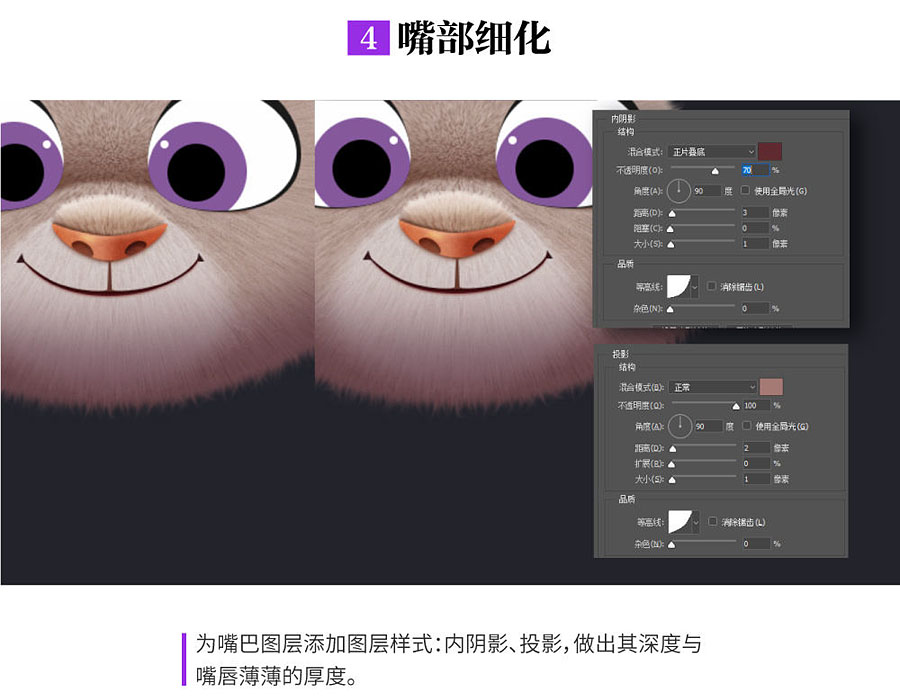Viewport: 900px width, 698px height.
Task: Click the Inner Shadow noise slider handle
Action: 670,309
